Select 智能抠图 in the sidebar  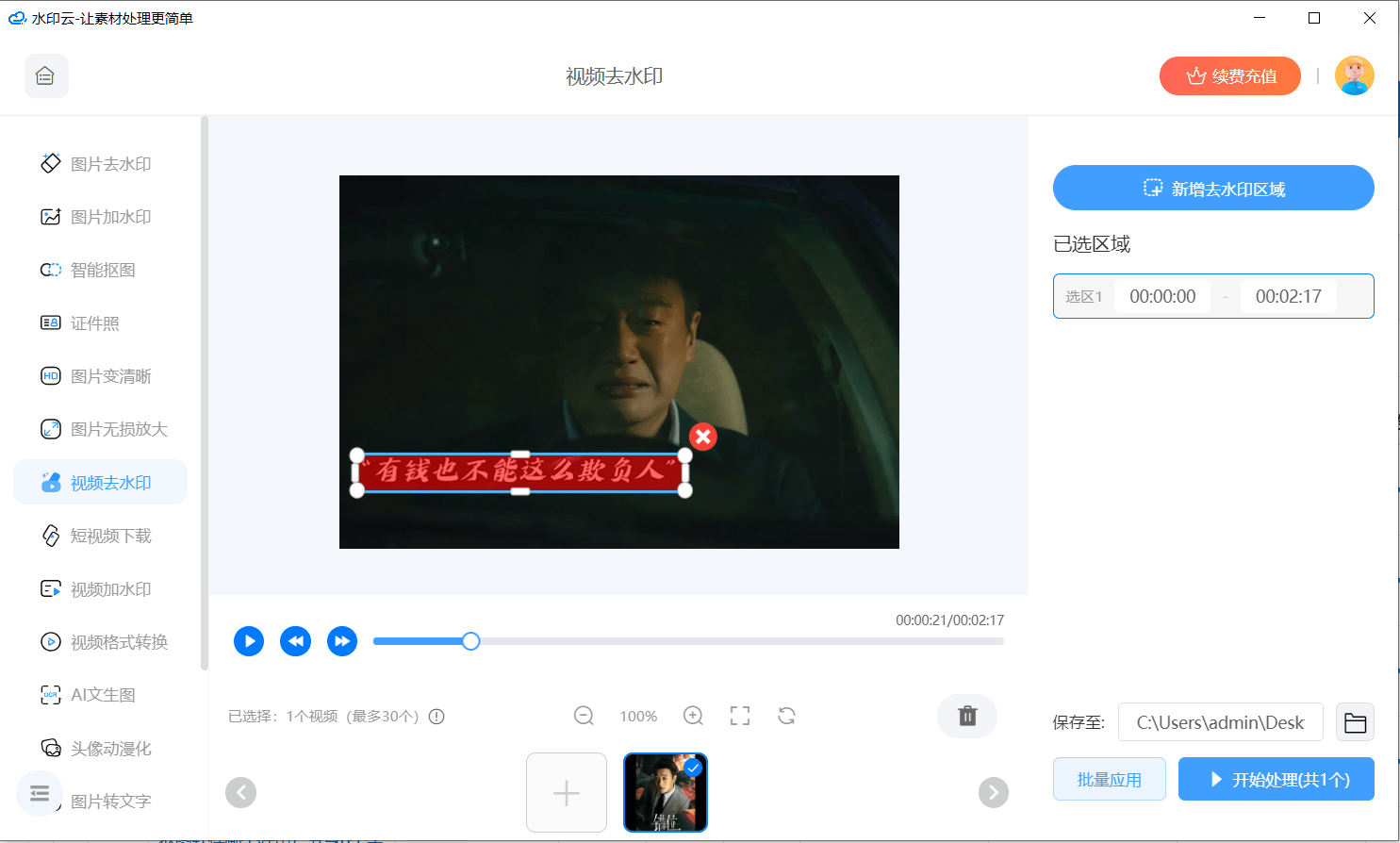[x=100, y=270]
